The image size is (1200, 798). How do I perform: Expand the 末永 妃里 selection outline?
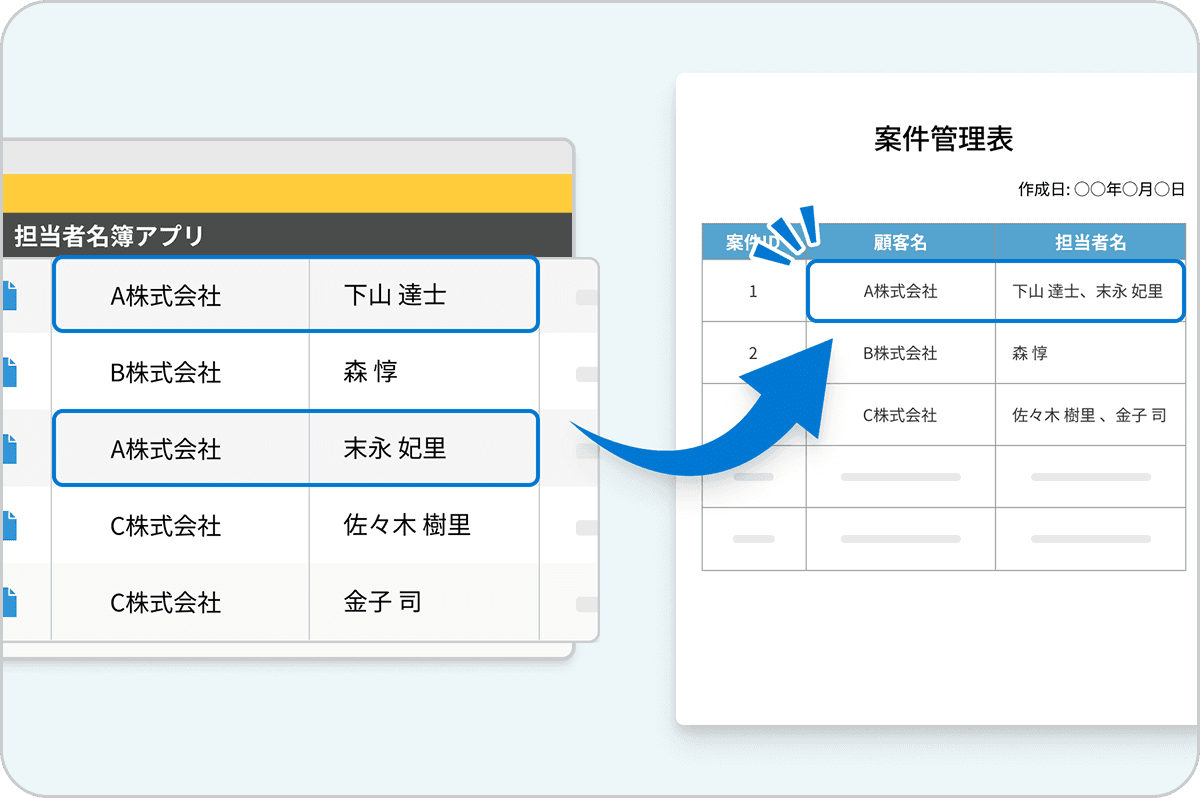295,448
